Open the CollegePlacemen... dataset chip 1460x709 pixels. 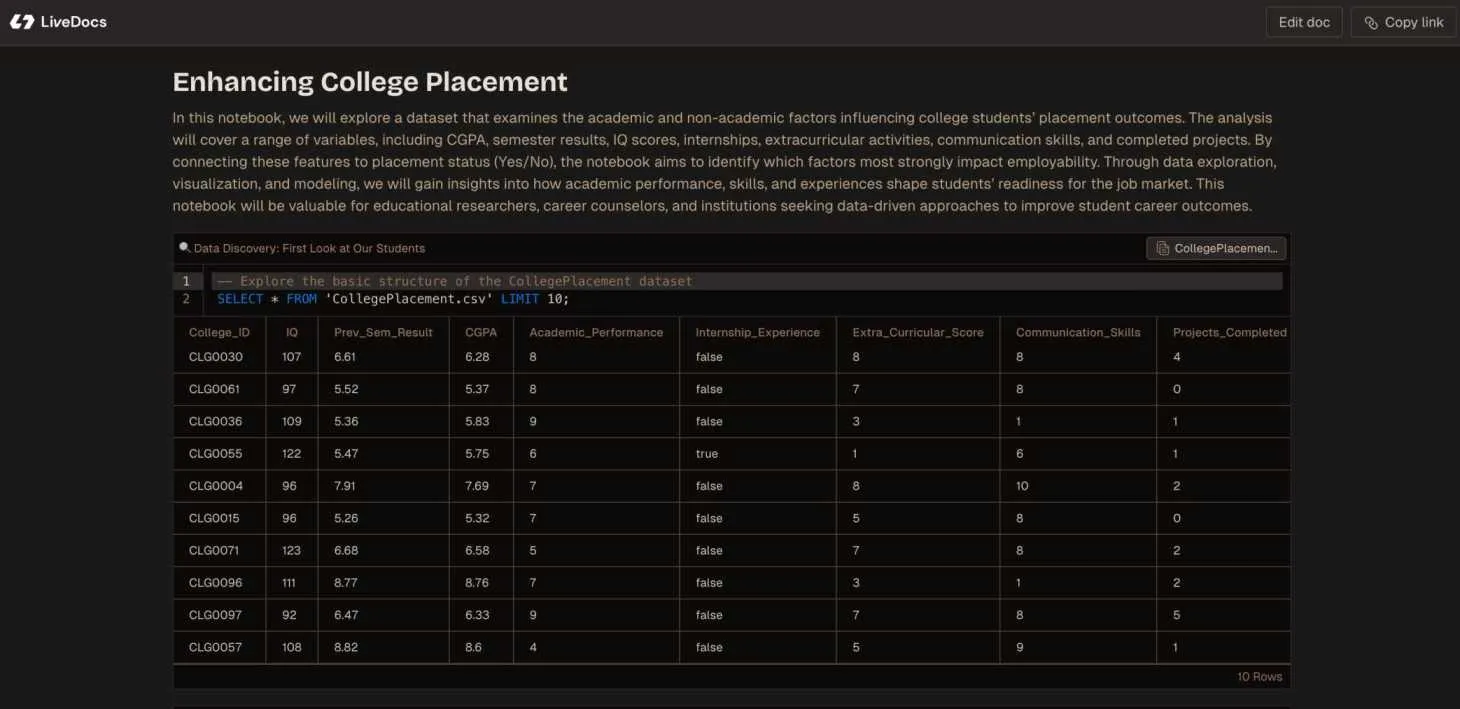pos(1216,247)
